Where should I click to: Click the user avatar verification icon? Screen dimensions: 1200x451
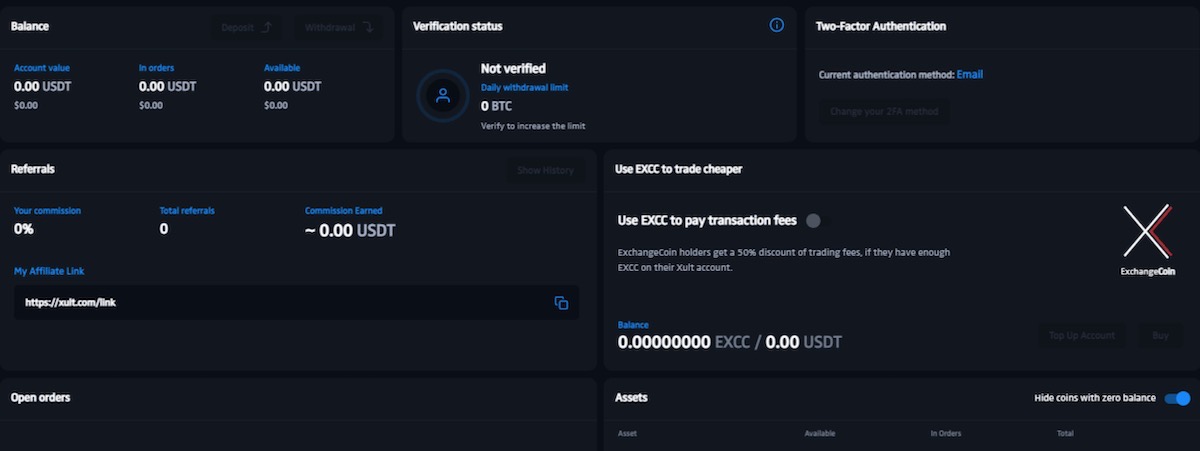pos(443,96)
